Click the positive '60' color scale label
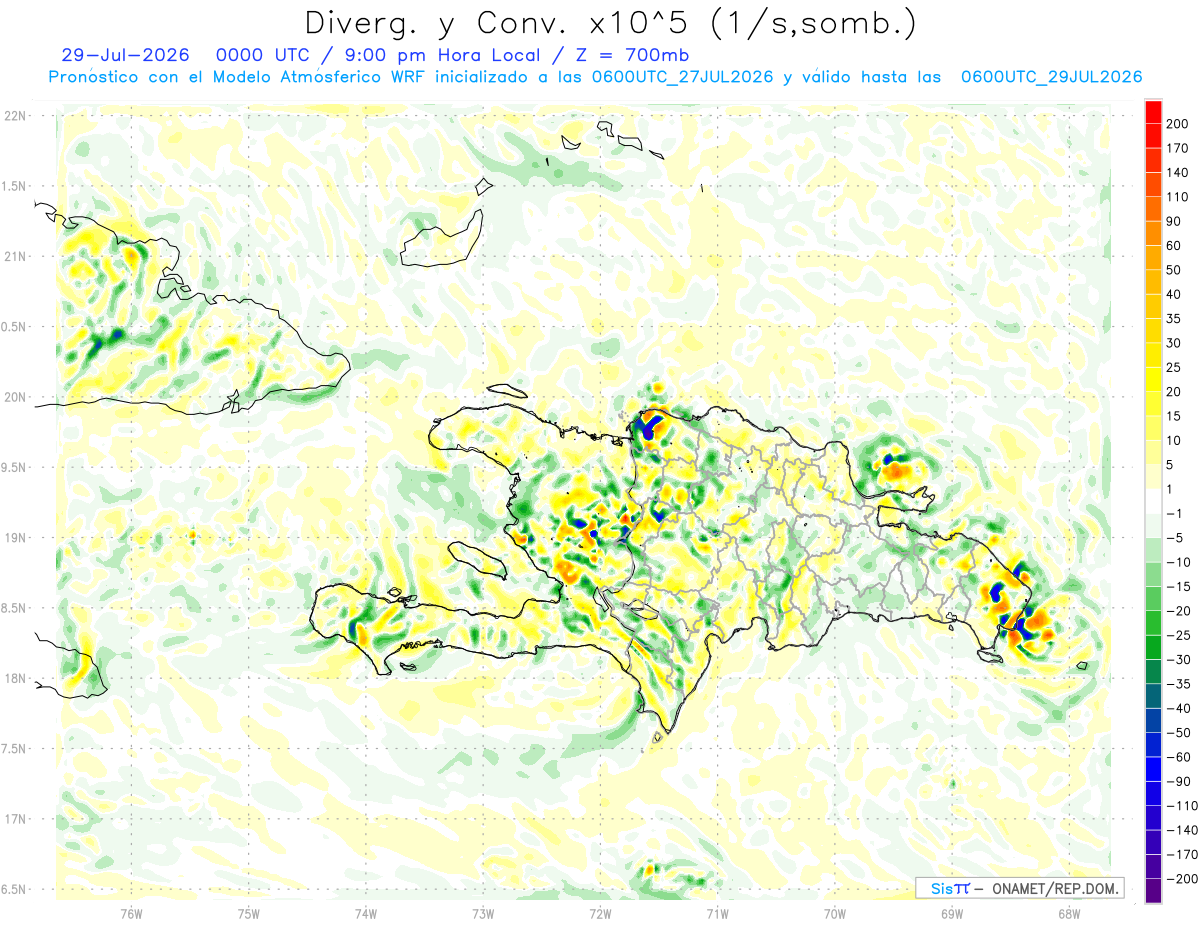1200x927 pixels. (1174, 245)
